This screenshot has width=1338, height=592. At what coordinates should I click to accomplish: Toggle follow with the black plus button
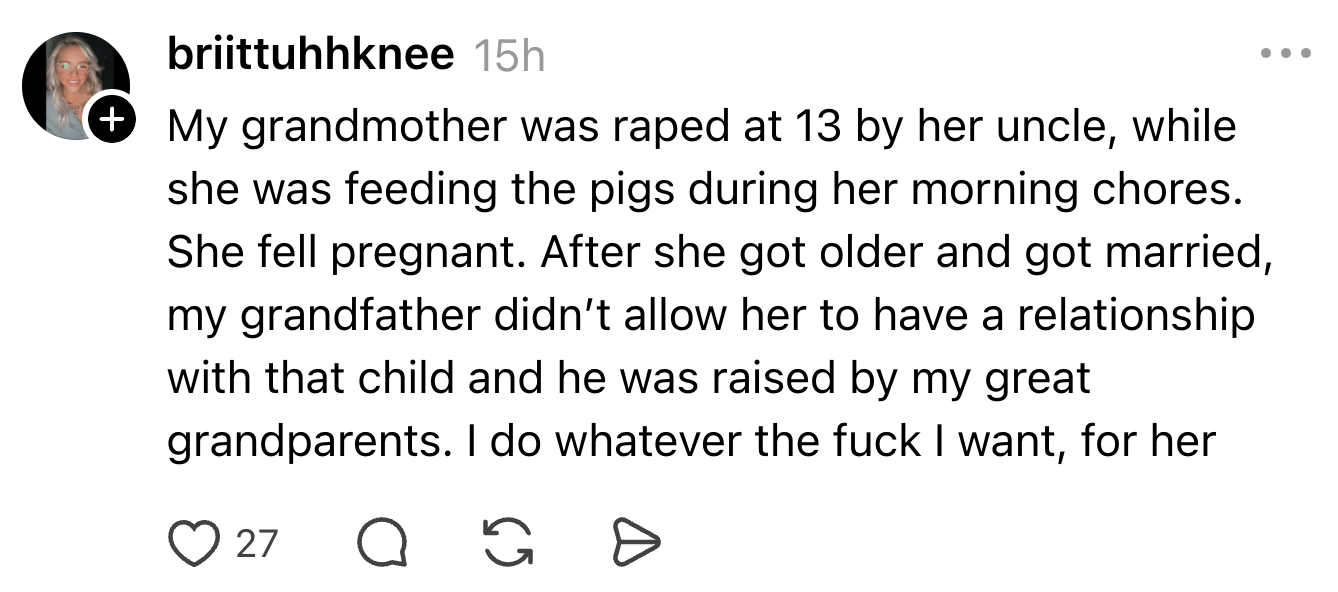coord(110,121)
